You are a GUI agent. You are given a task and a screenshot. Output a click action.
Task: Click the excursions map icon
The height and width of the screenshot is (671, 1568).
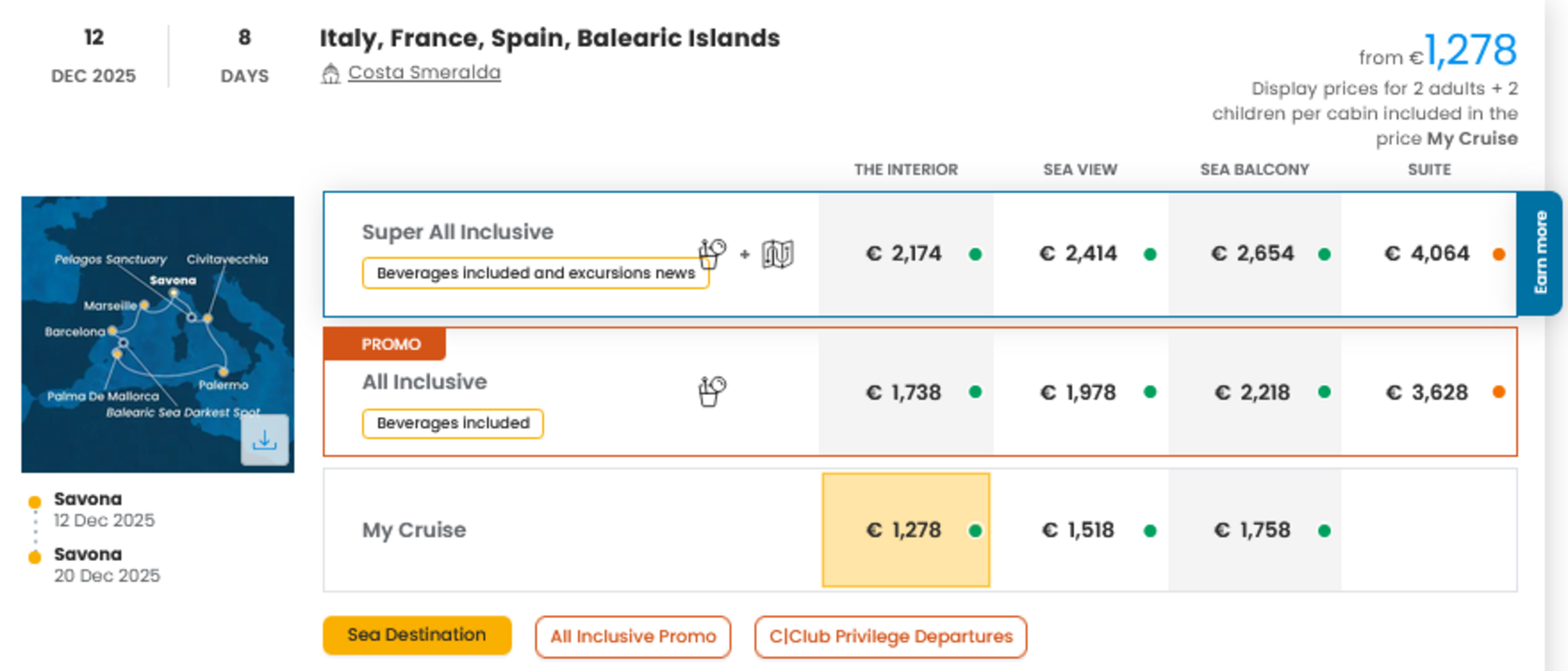coord(777,253)
